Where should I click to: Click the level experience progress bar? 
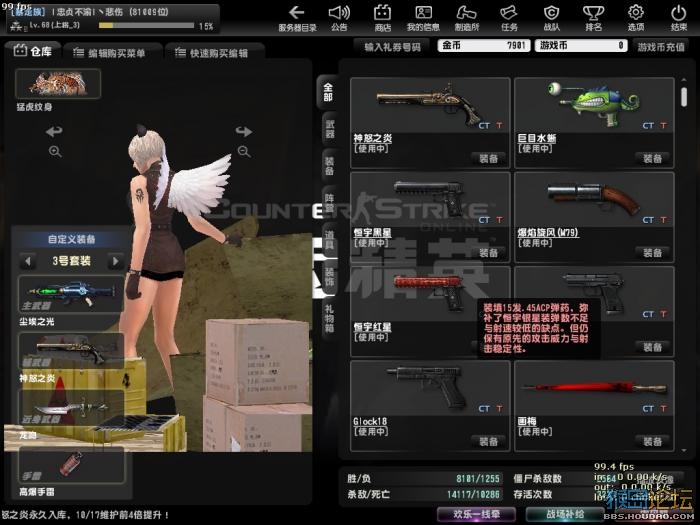[146, 25]
